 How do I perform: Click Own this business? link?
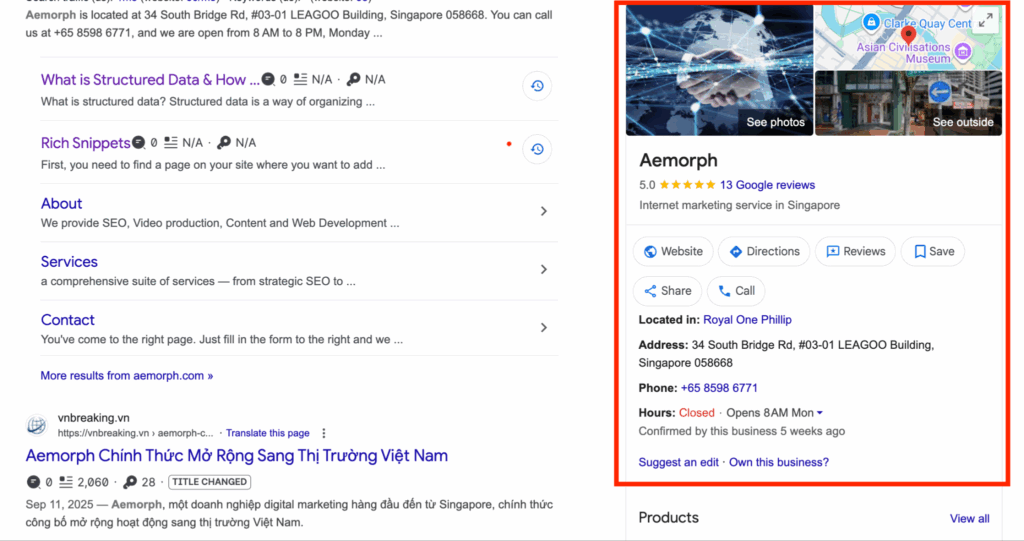778,463
